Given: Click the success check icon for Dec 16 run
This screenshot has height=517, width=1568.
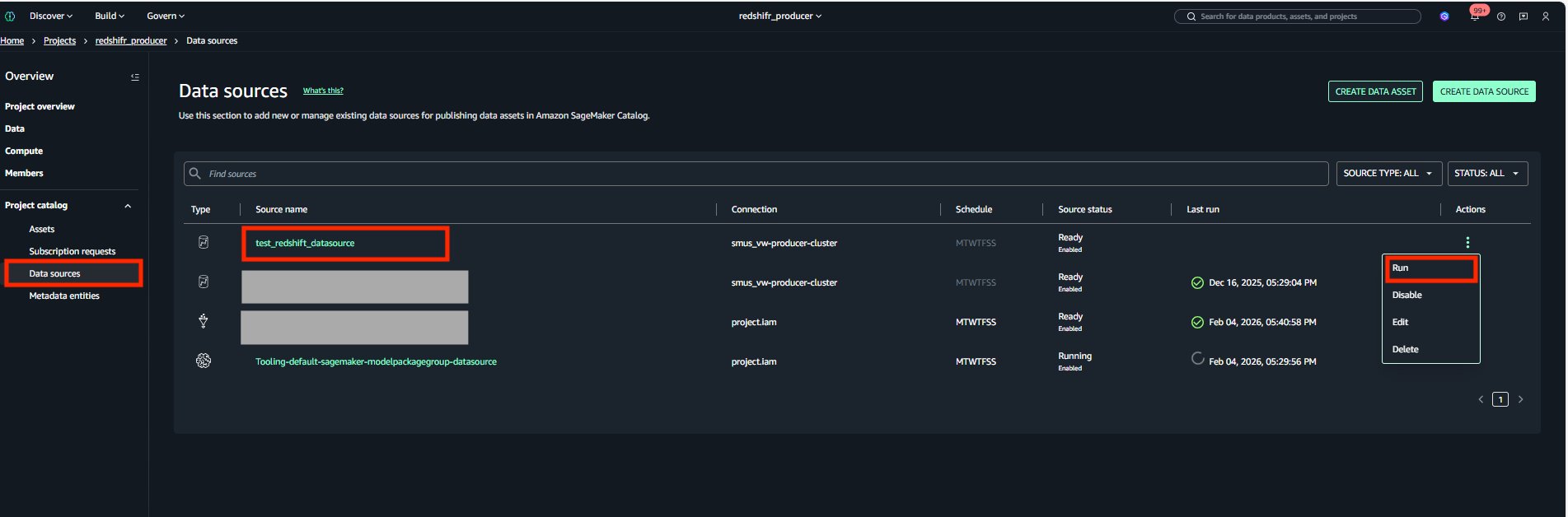Looking at the screenshot, I should (x=1197, y=282).
